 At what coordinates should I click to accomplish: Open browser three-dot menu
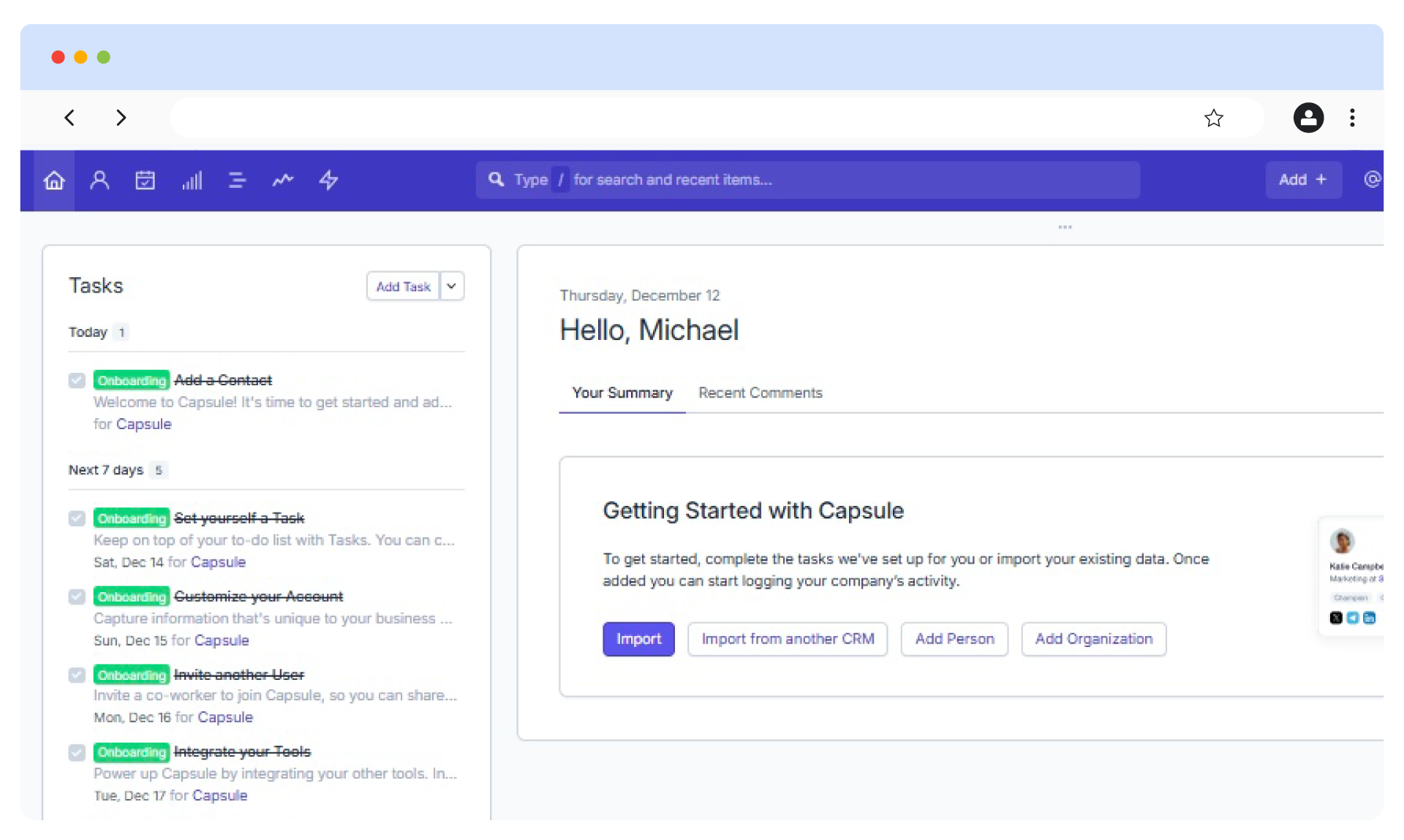(1352, 118)
